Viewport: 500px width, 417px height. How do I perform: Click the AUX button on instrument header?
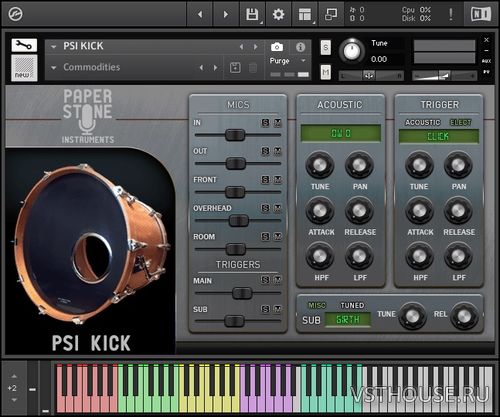coord(486,61)
